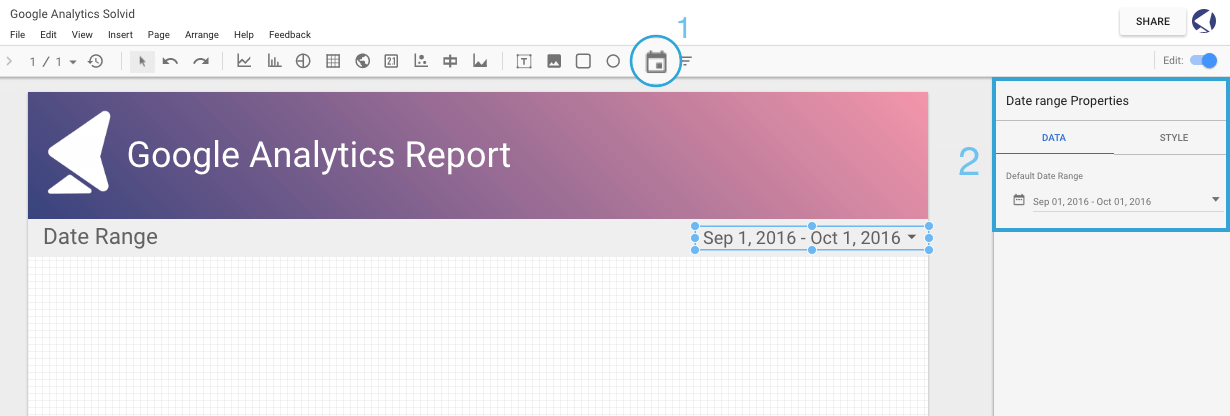Undo the last action
The image size is (1230, 416).
pos(170,61)
